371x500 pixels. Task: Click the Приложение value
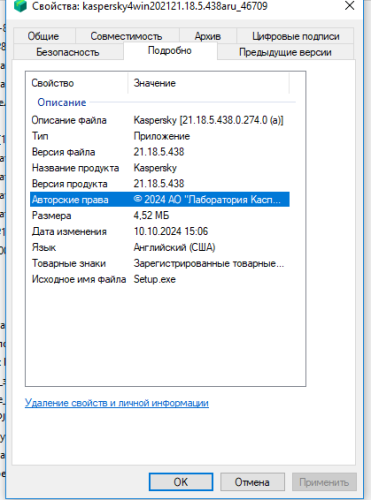pyautogui.click(x=162, y=136)
